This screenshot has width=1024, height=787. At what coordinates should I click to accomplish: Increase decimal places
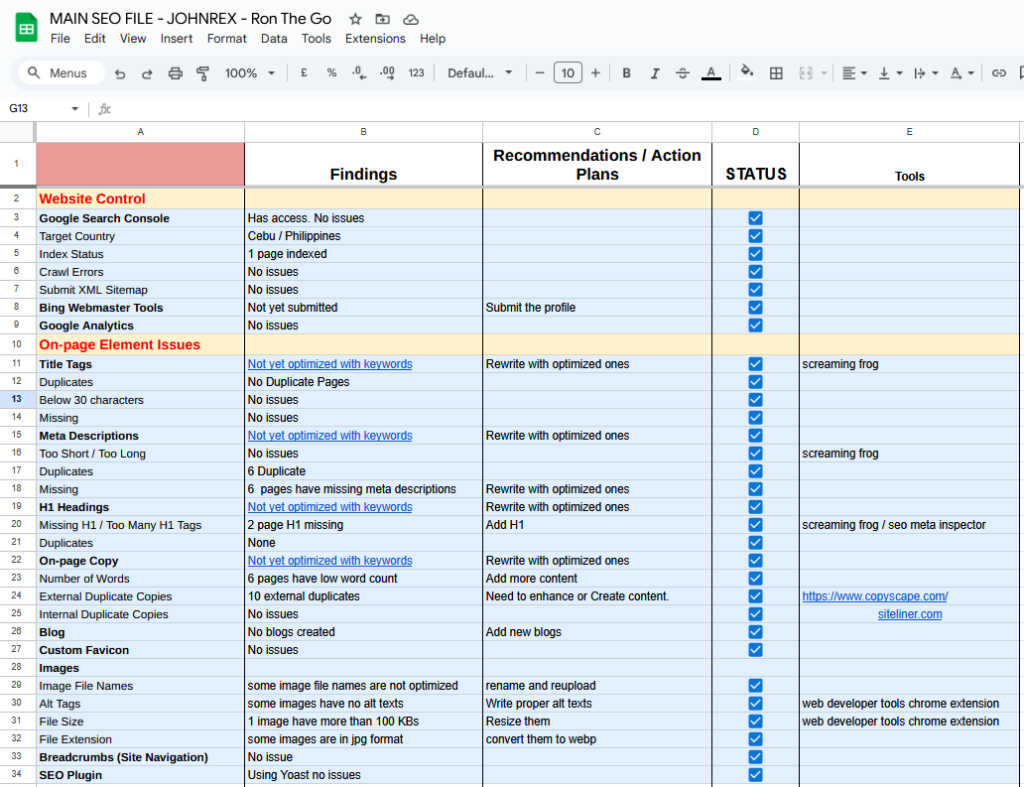(x=387, y=73)
